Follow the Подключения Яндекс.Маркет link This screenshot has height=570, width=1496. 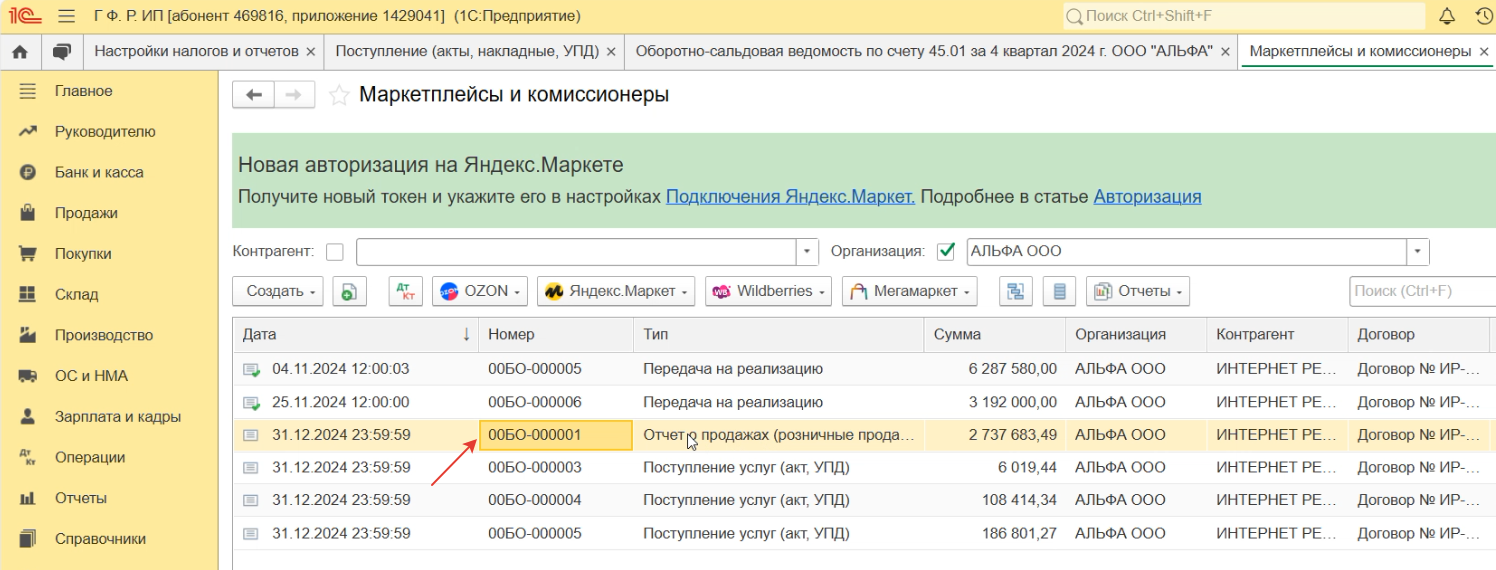[790, 197]
